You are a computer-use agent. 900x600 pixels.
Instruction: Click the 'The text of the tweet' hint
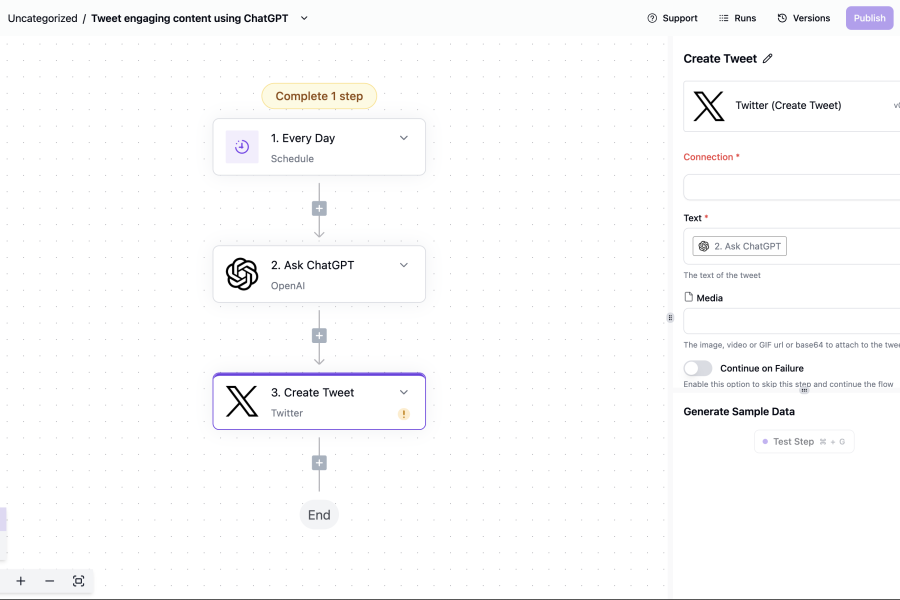(x=721, y=276)
